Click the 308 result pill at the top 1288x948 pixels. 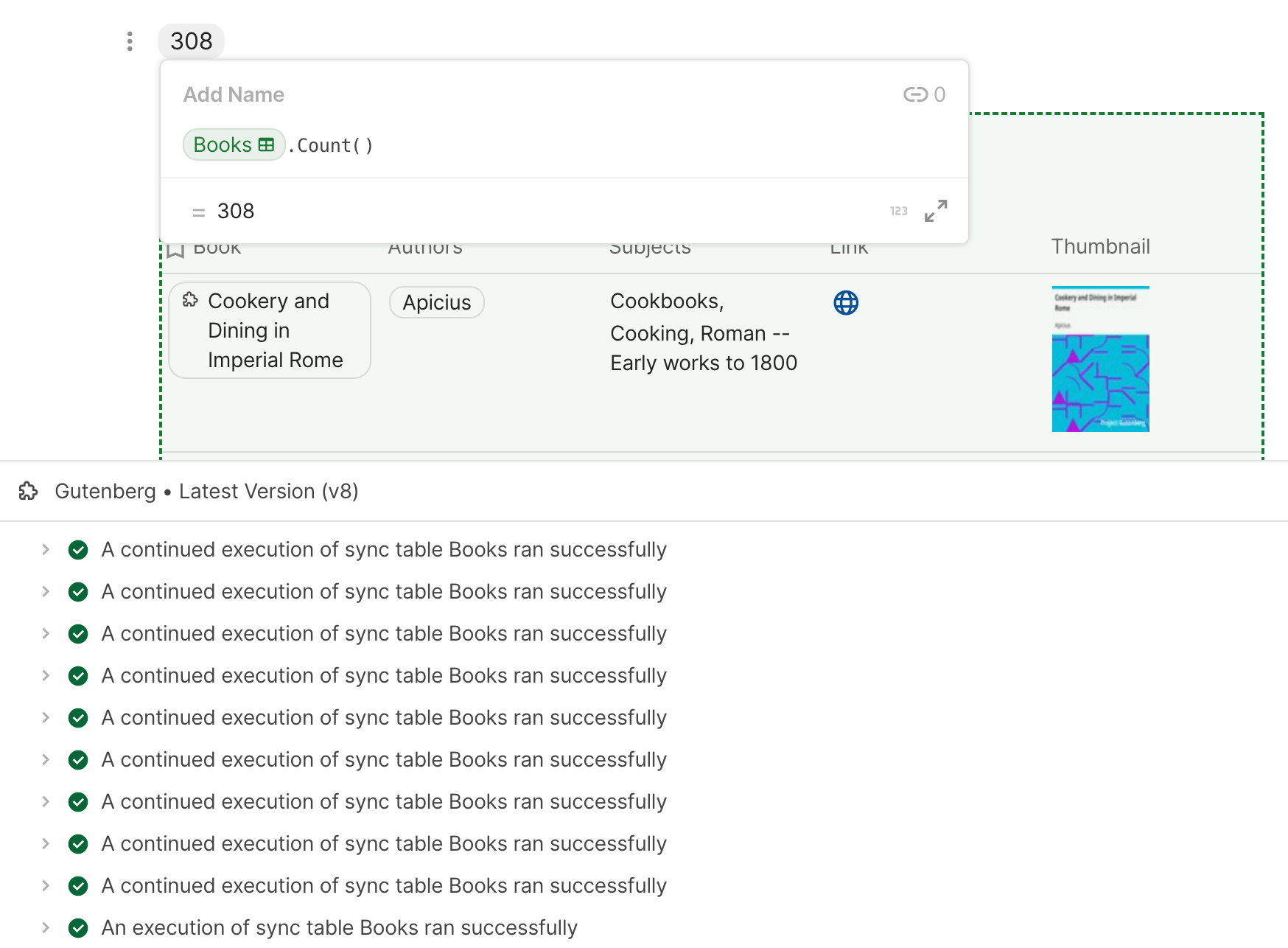click(192, 41)
